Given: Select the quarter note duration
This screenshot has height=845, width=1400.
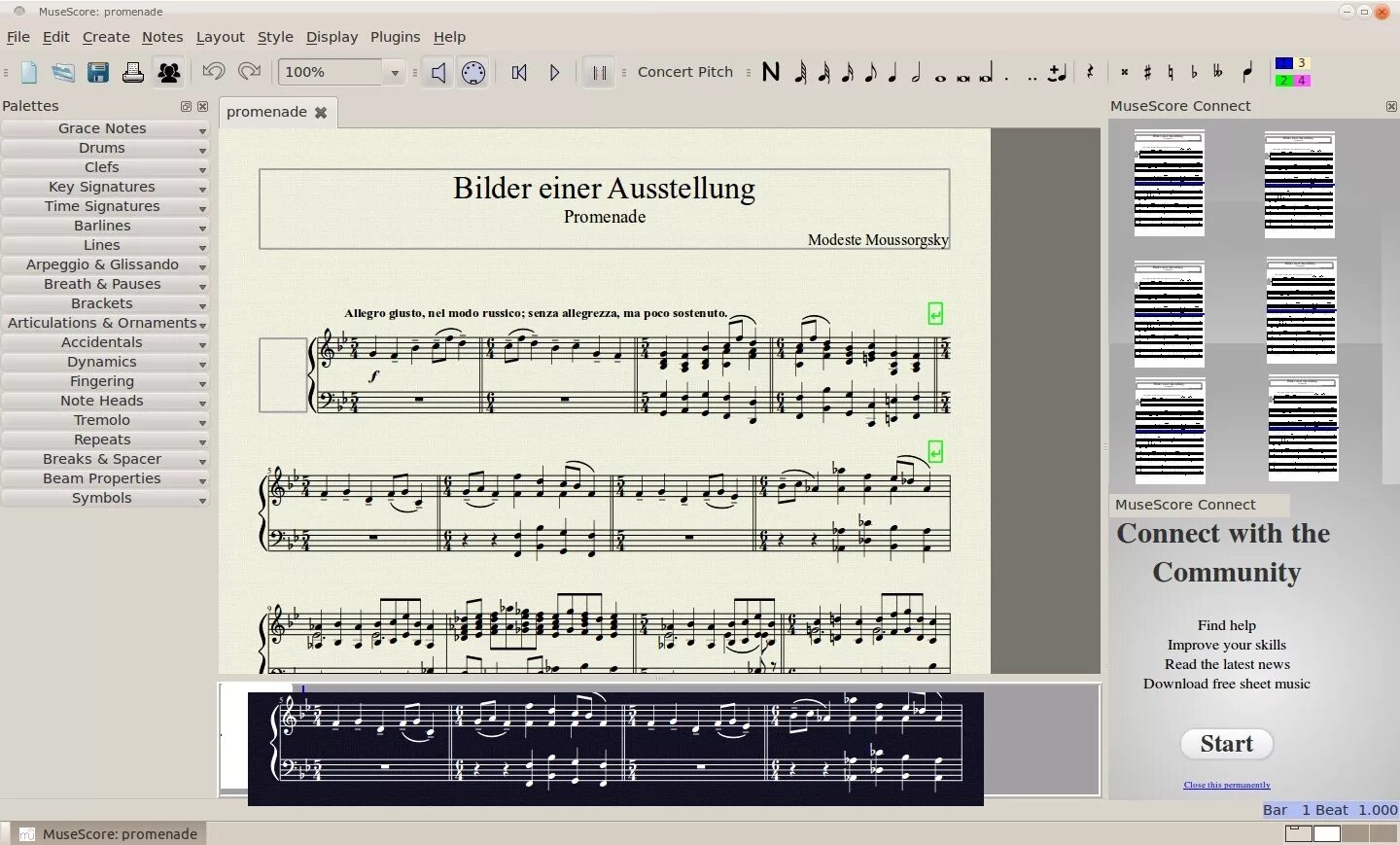Looking at the screenshot, I should point(892,72).
